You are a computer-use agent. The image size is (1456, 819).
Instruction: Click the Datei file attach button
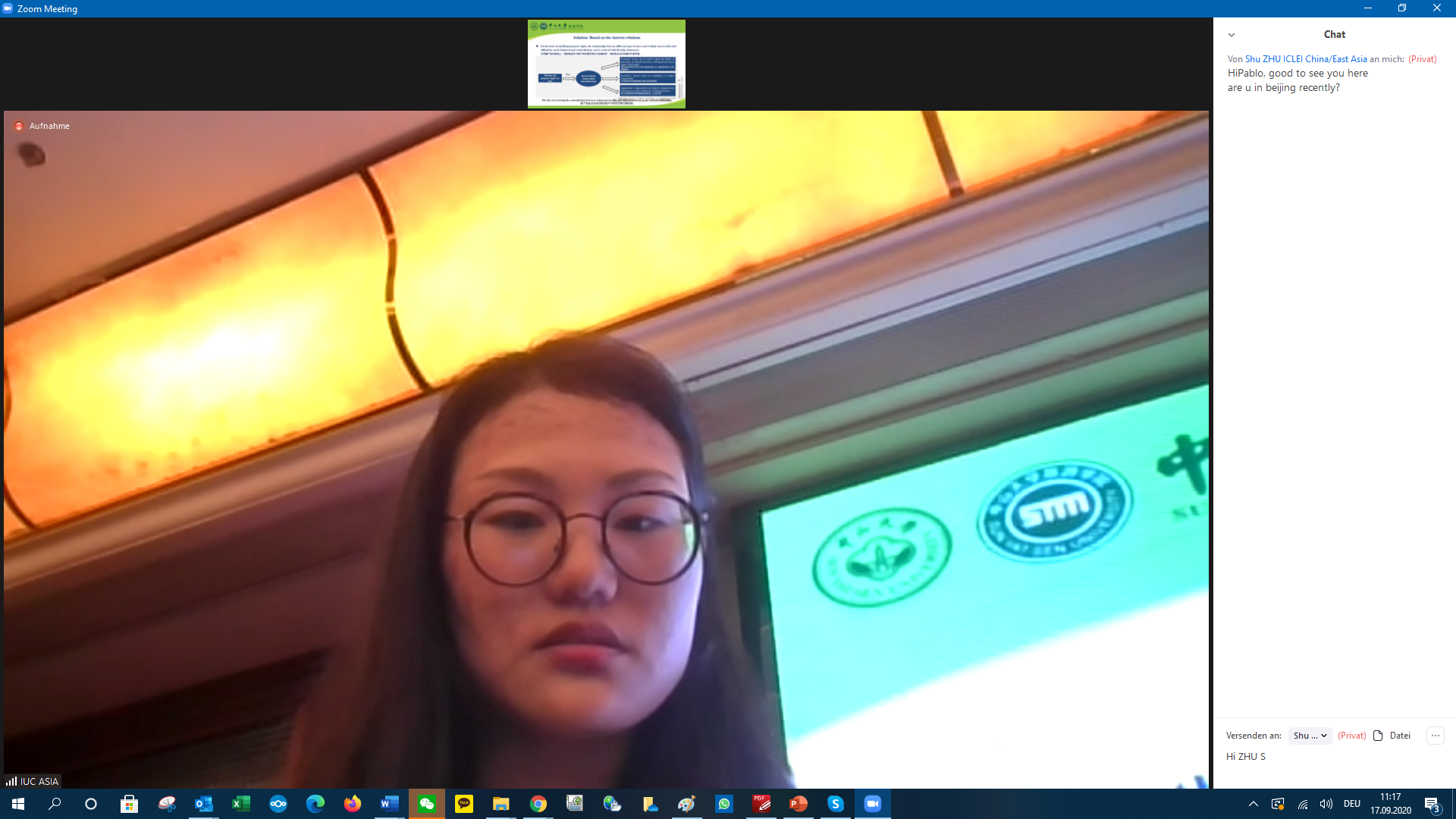point(1392,736)
